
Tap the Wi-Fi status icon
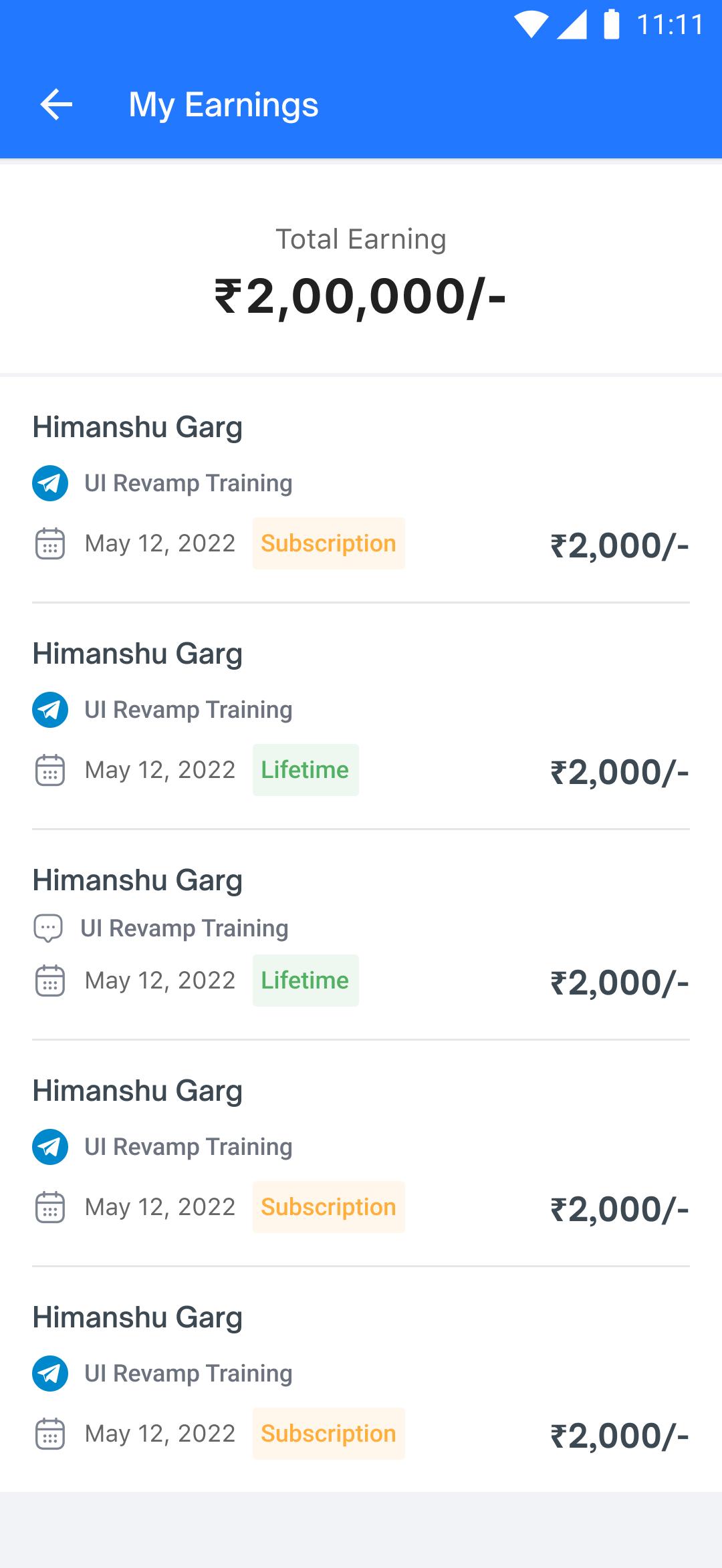point(531,25)
